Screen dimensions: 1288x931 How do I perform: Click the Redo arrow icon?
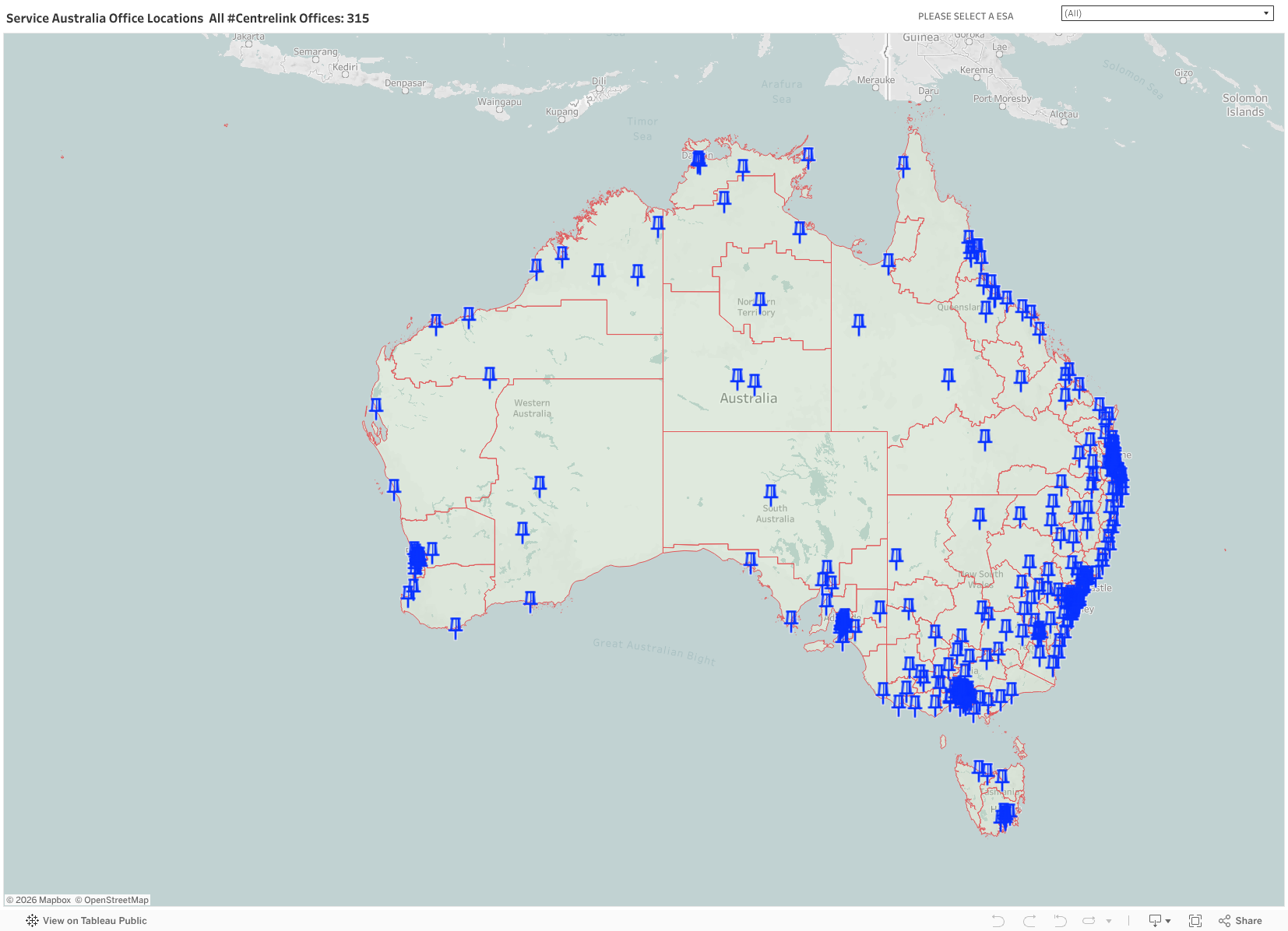pos(1029,921)
